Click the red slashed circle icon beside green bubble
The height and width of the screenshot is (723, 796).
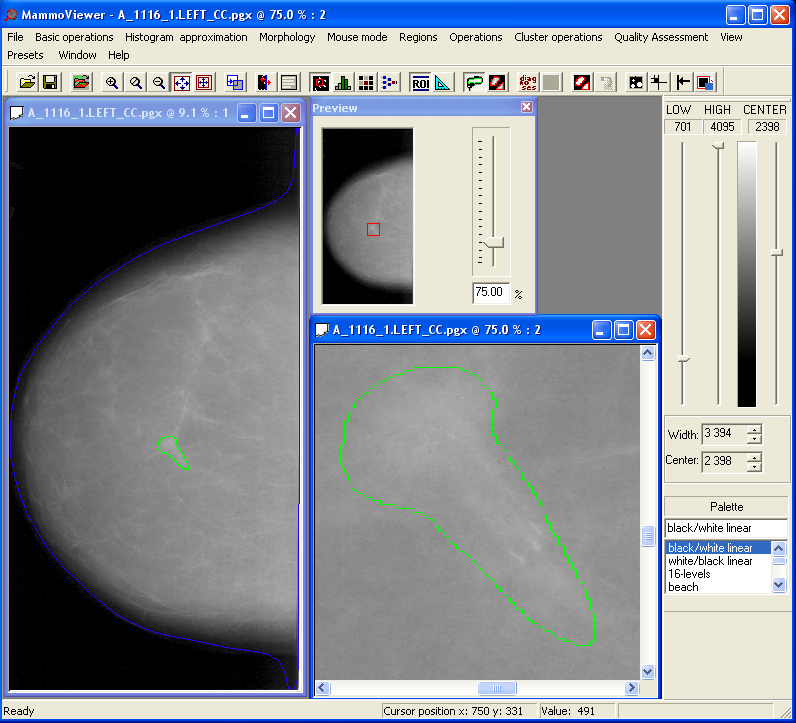(x=497, y=82)
